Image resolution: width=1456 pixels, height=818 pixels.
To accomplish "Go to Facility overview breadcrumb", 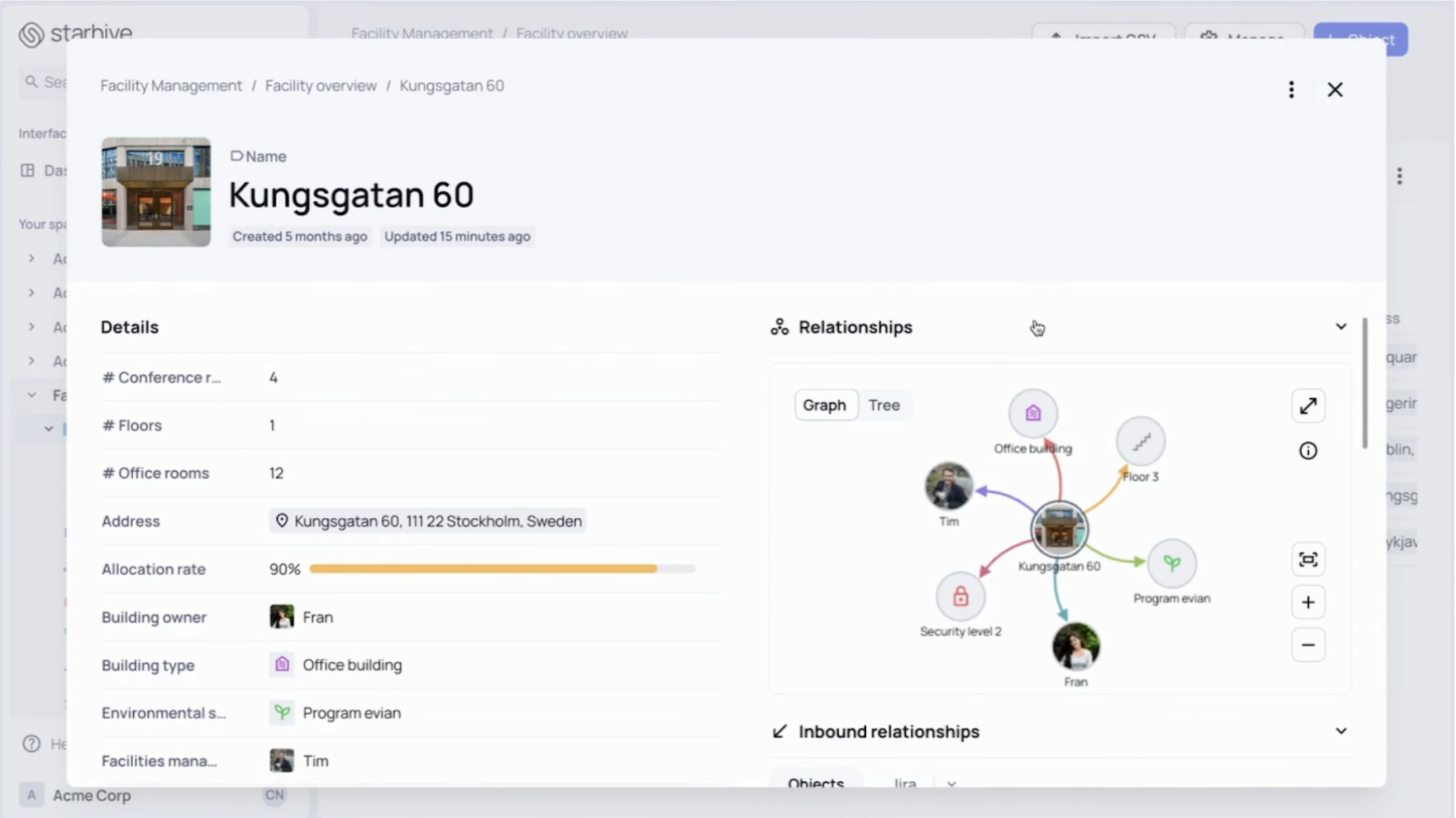I will coord(320,86).
